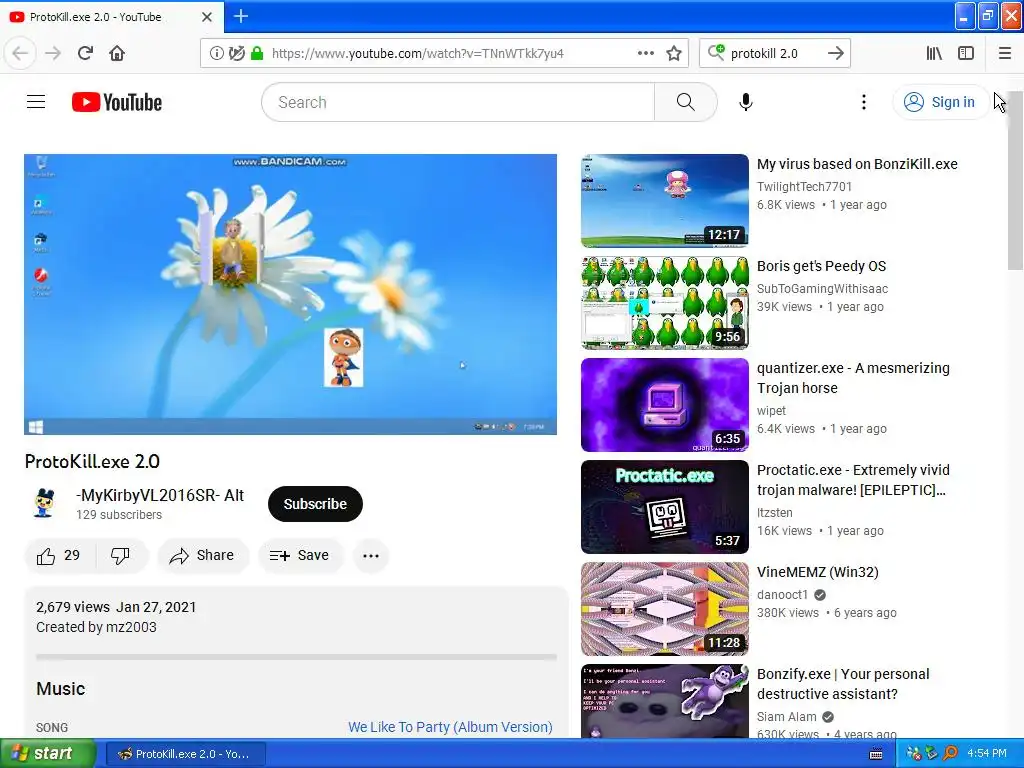Screen dimensions: 1024x768
Task: Save the video to a playlist
Action: pos(300,556)
